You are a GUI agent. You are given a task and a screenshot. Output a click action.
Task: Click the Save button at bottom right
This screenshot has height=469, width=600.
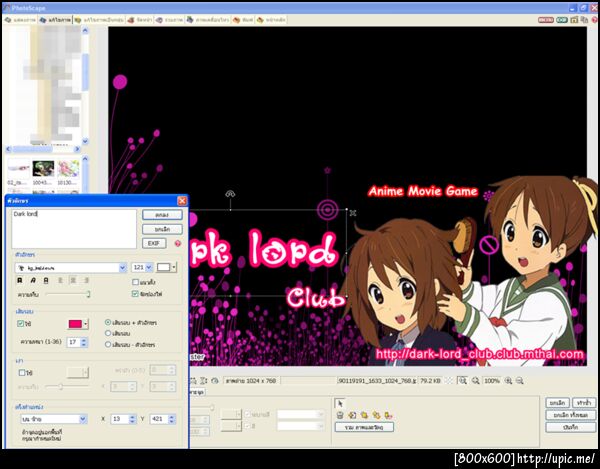[571, 427]
